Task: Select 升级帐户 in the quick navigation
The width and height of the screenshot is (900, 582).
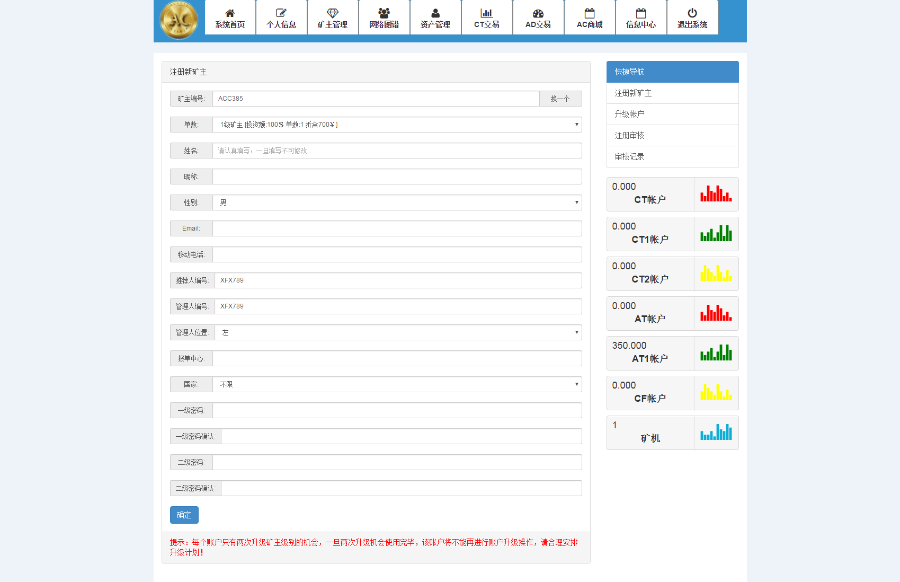Action: tap(672, 114)
